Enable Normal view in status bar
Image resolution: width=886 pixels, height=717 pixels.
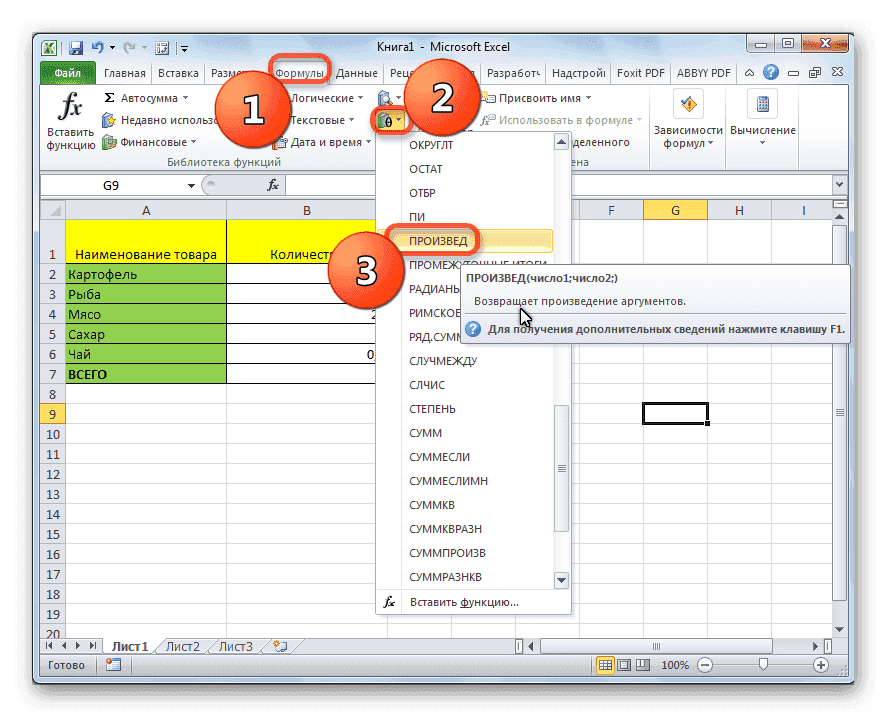point(604,664)
